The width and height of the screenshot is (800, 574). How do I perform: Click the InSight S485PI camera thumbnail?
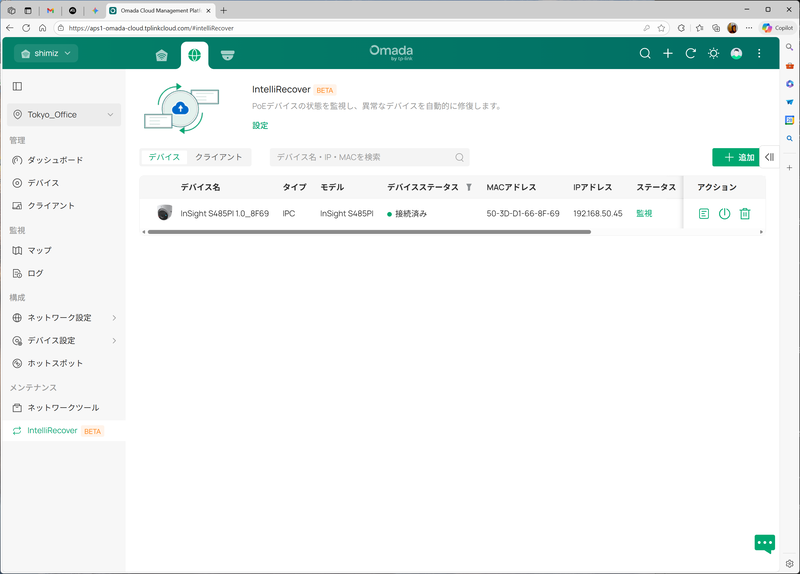[x=164, y=213]
